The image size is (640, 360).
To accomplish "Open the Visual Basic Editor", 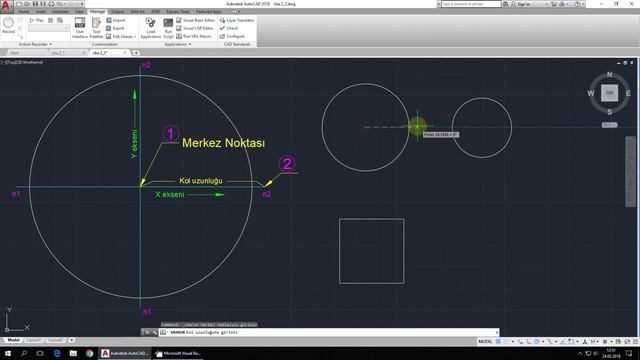I will click(x=196, y=20).
